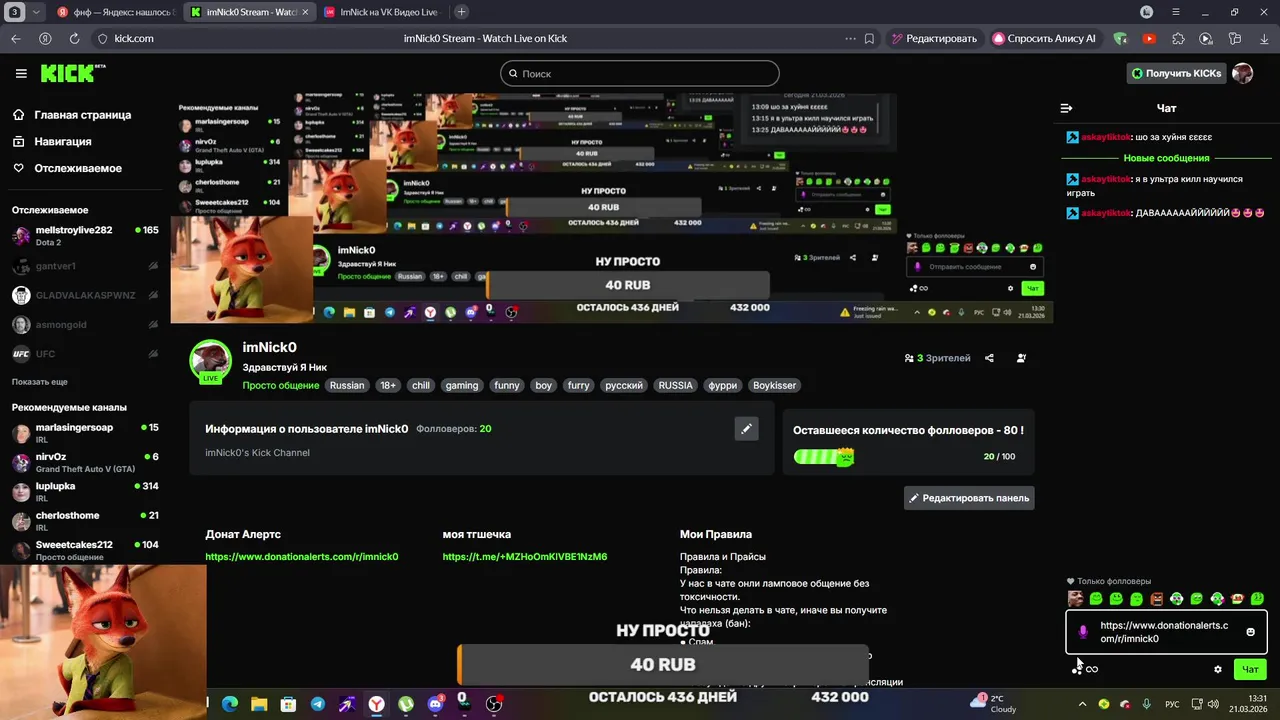This screenshot has height=720, width=1280.
Task: Click the share stream icon
Action: tap(989, 358)
